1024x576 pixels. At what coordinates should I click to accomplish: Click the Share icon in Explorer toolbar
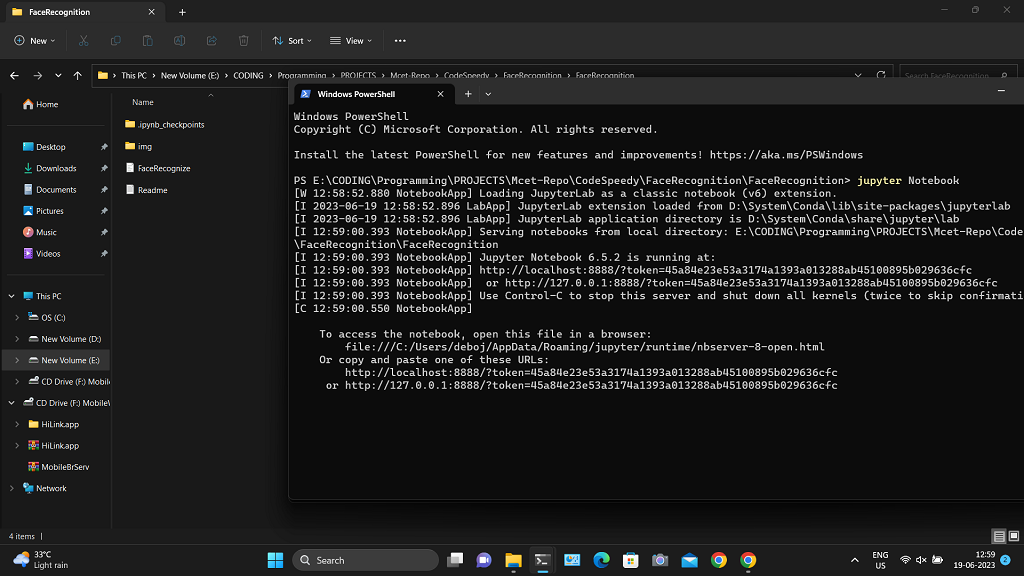coord(212,40)
